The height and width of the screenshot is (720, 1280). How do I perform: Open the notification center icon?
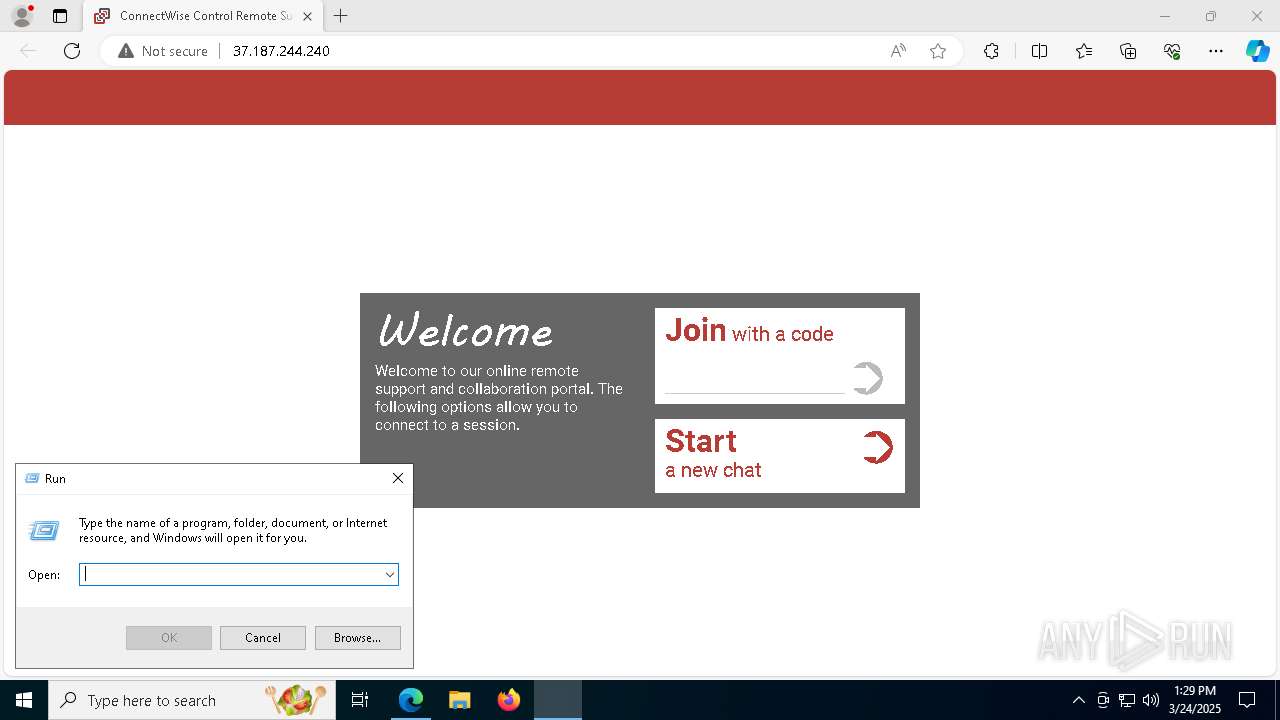1247,700
